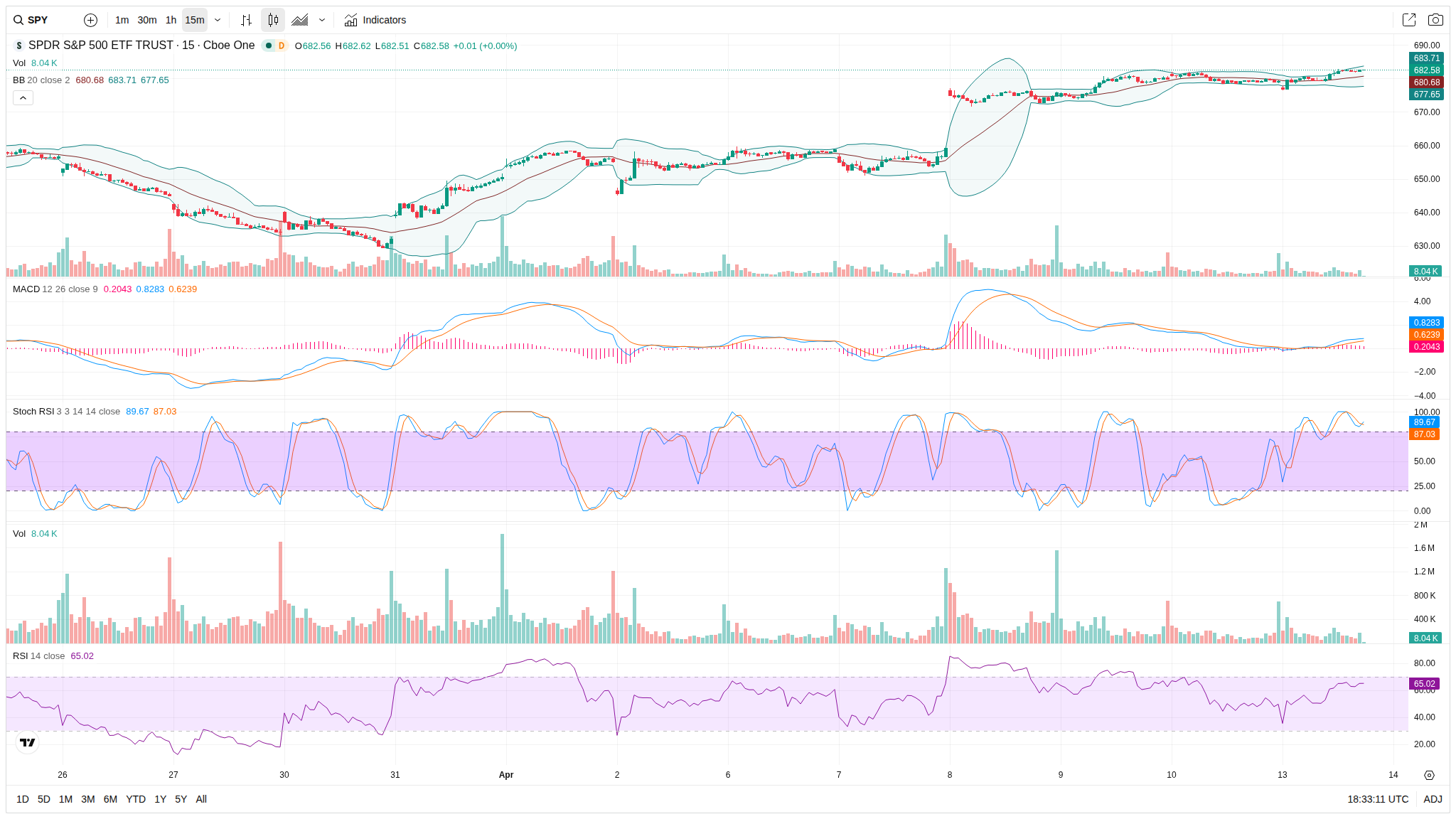The height and width of the screenshot is (819, 1456).
Task: Select the Area chart style icon
Action: tap(300, 20)
